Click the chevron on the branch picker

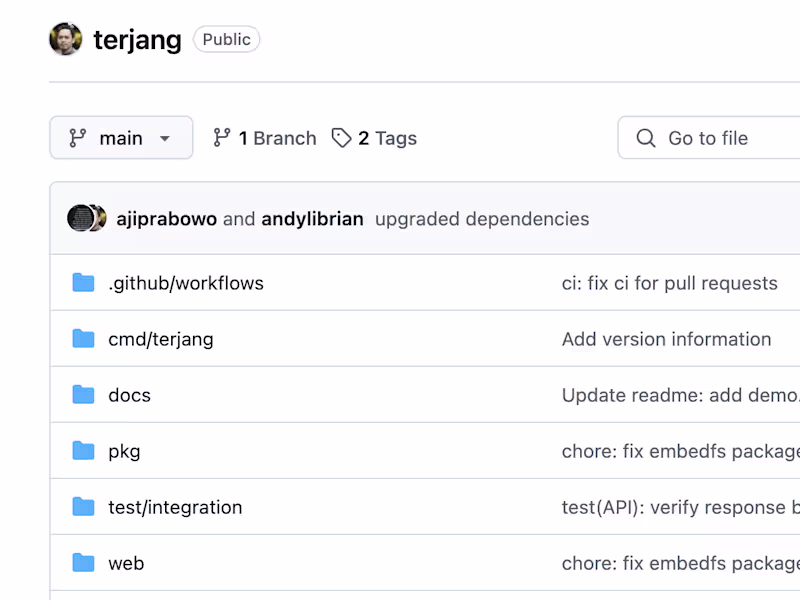click(164, 138)
